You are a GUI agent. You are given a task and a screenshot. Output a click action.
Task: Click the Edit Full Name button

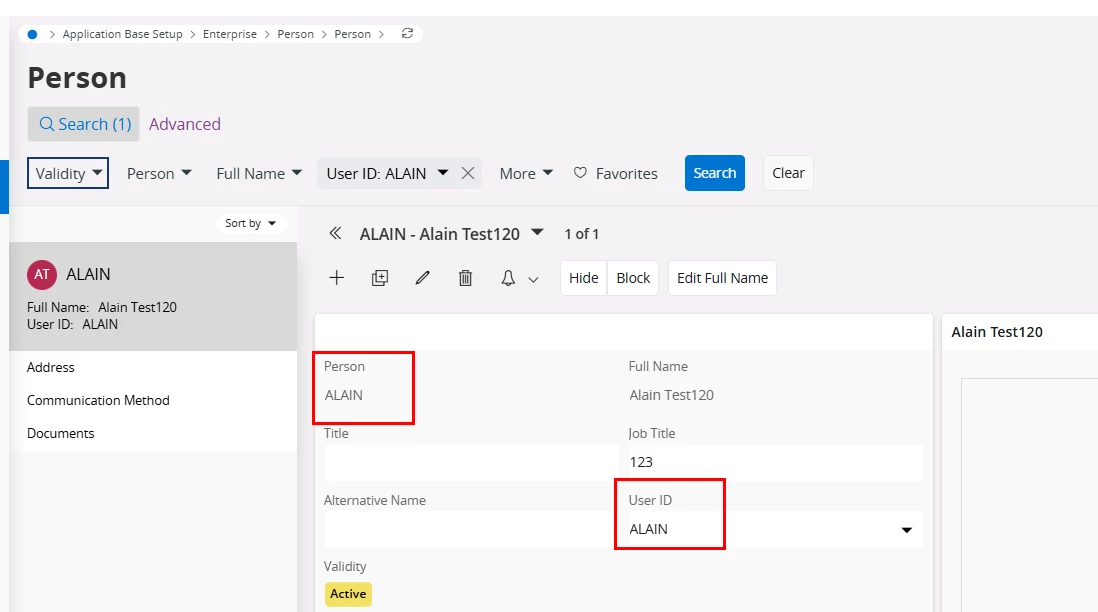[x=722, y=278]
